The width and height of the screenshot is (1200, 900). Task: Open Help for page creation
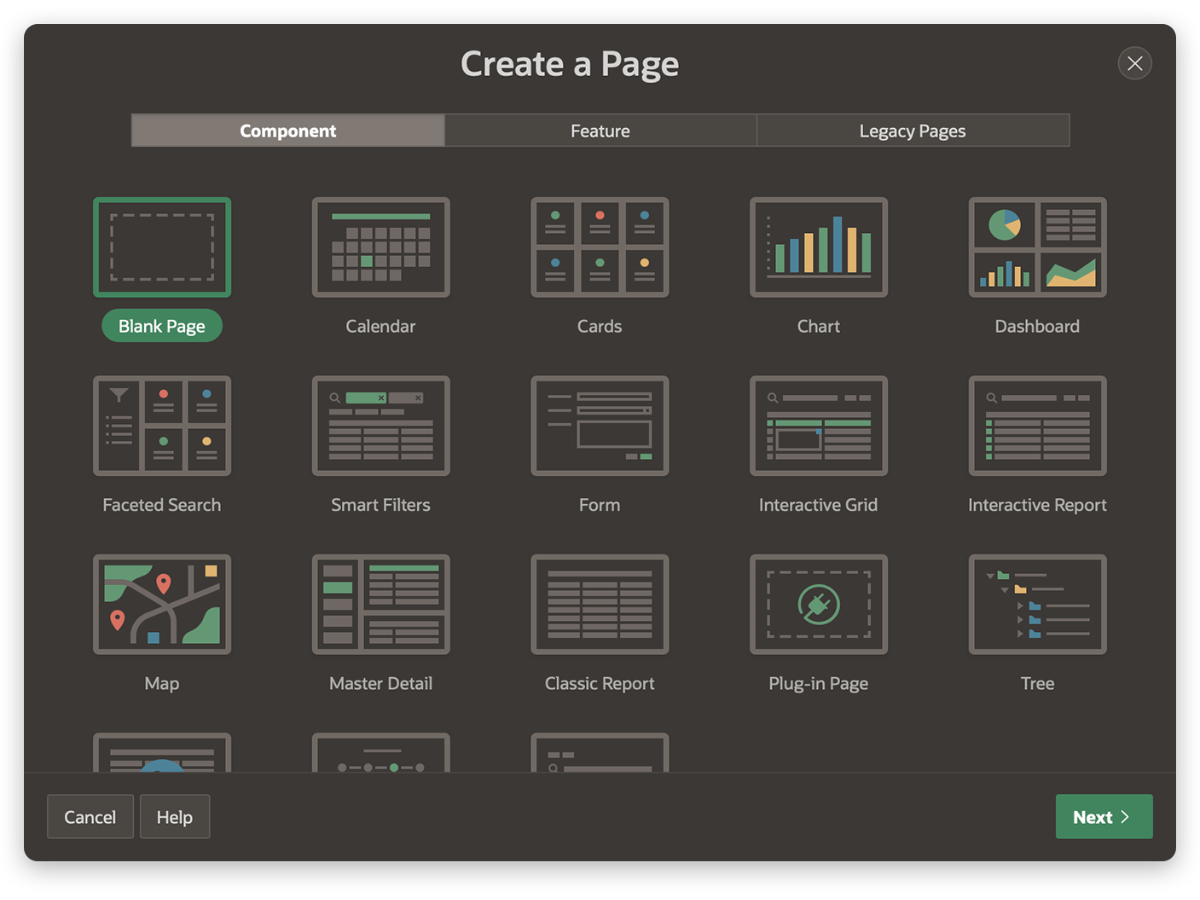[175, 817]
